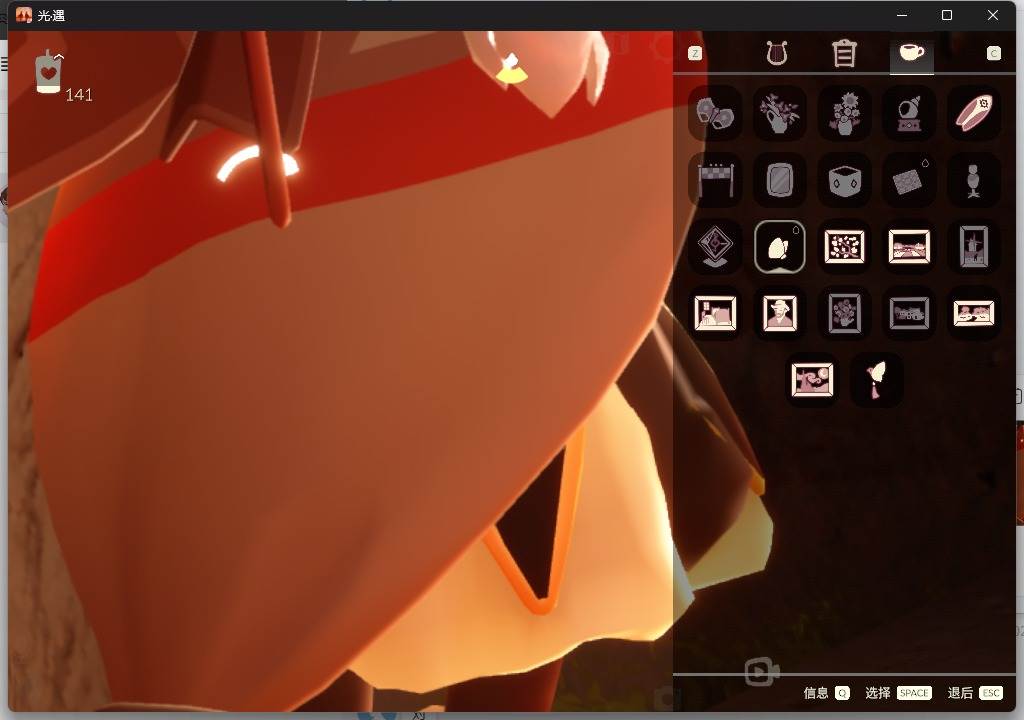The image size is (1024, 720).
Task: Select the dark sunflowers painting
Action: [844, 313]
